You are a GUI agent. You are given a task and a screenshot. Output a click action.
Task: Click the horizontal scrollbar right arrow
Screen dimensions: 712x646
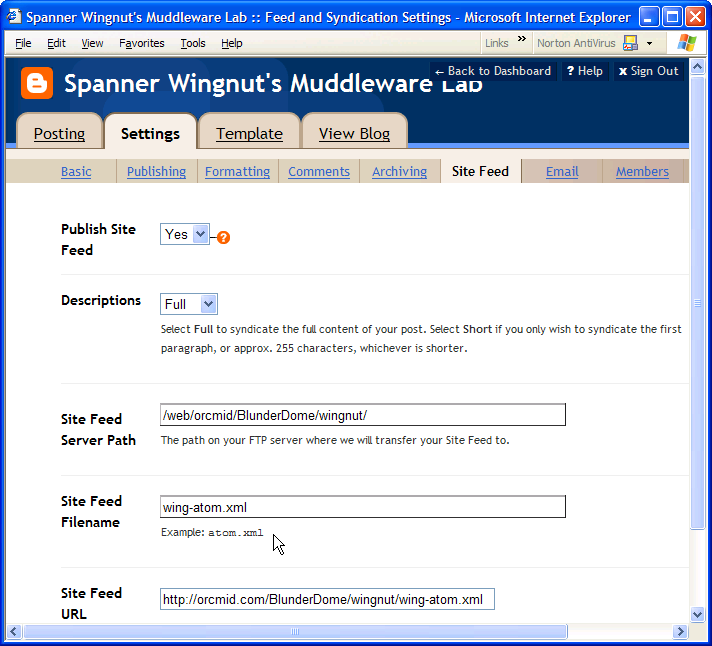680,632
